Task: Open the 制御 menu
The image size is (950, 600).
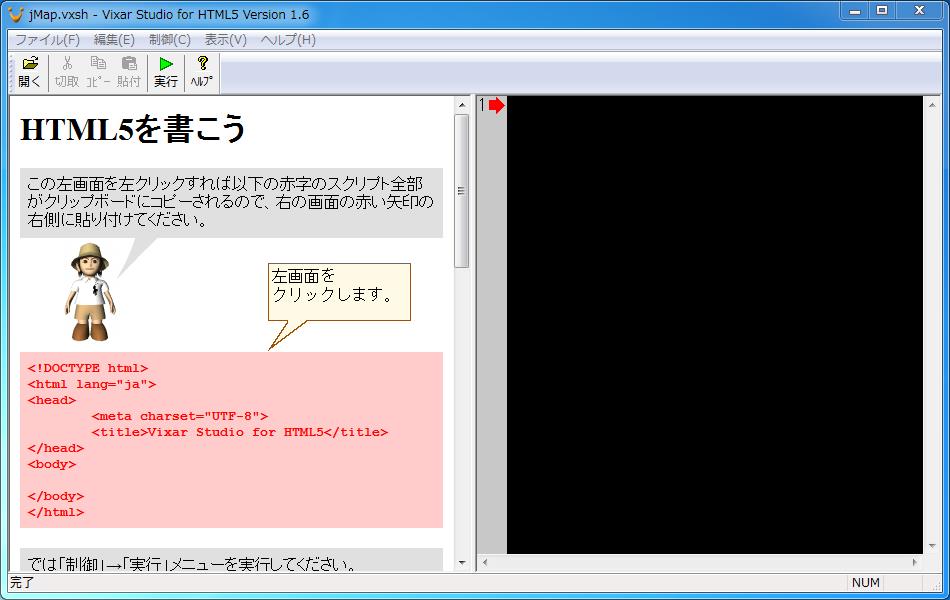Action: coord(166,40)
